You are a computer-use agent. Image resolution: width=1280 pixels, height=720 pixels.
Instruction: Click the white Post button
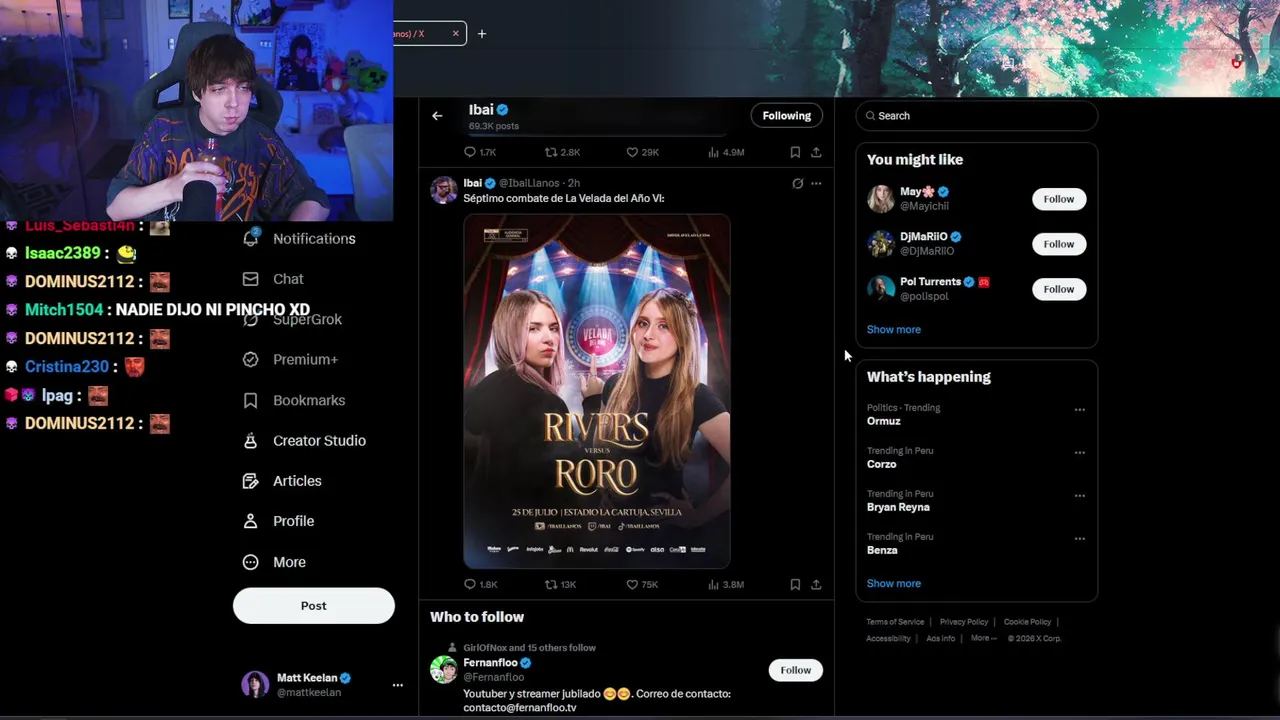coord(314,606)
